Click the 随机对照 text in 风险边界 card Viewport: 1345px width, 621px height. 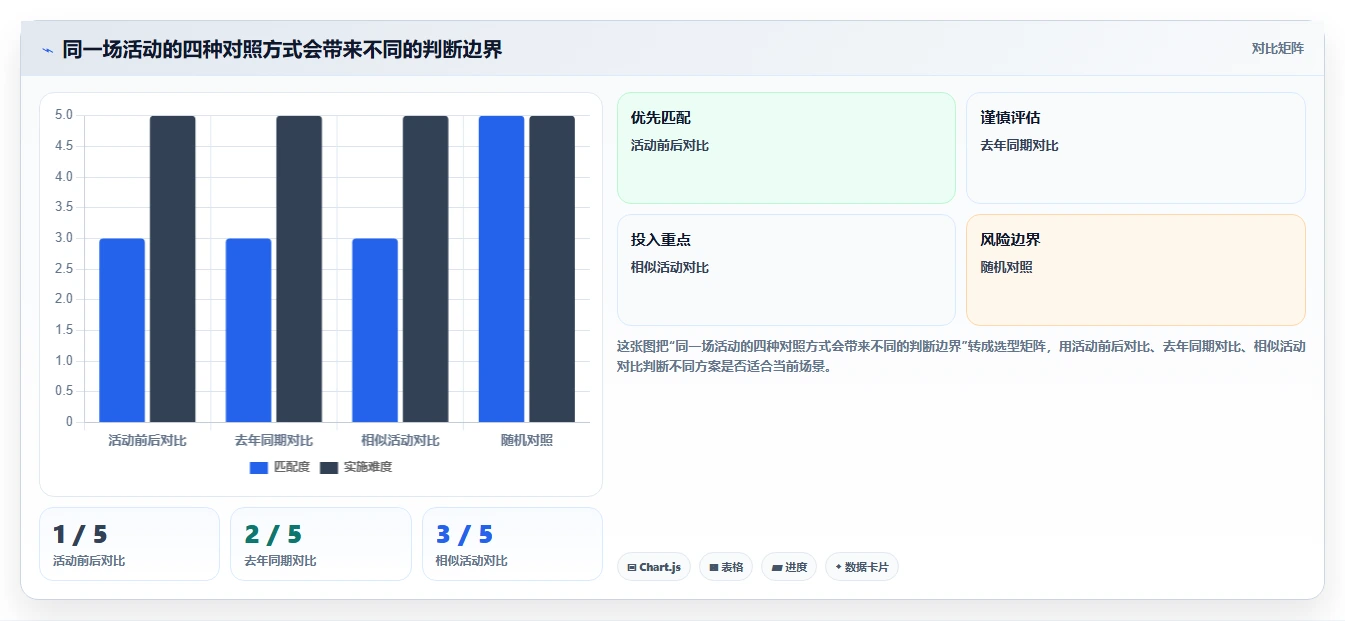click(1007, 267)
